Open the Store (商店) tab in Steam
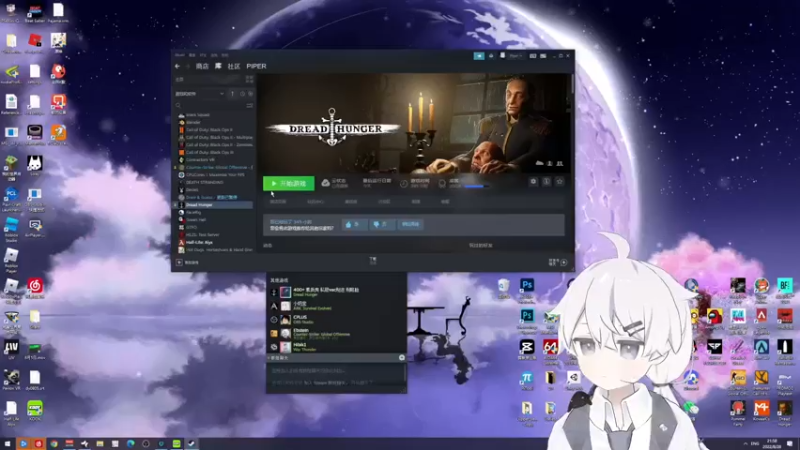Screen dimensions: 800x450 click(202, 66)
